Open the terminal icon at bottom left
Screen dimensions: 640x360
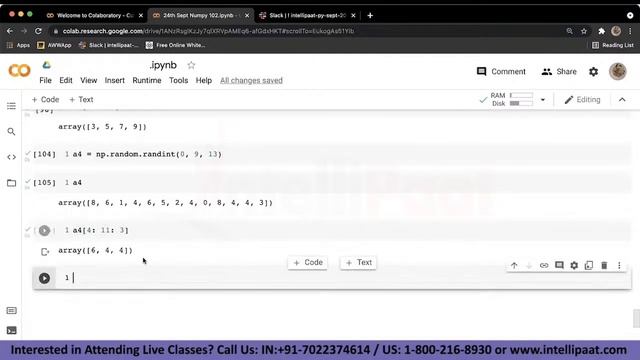click(x=11, y=330)
